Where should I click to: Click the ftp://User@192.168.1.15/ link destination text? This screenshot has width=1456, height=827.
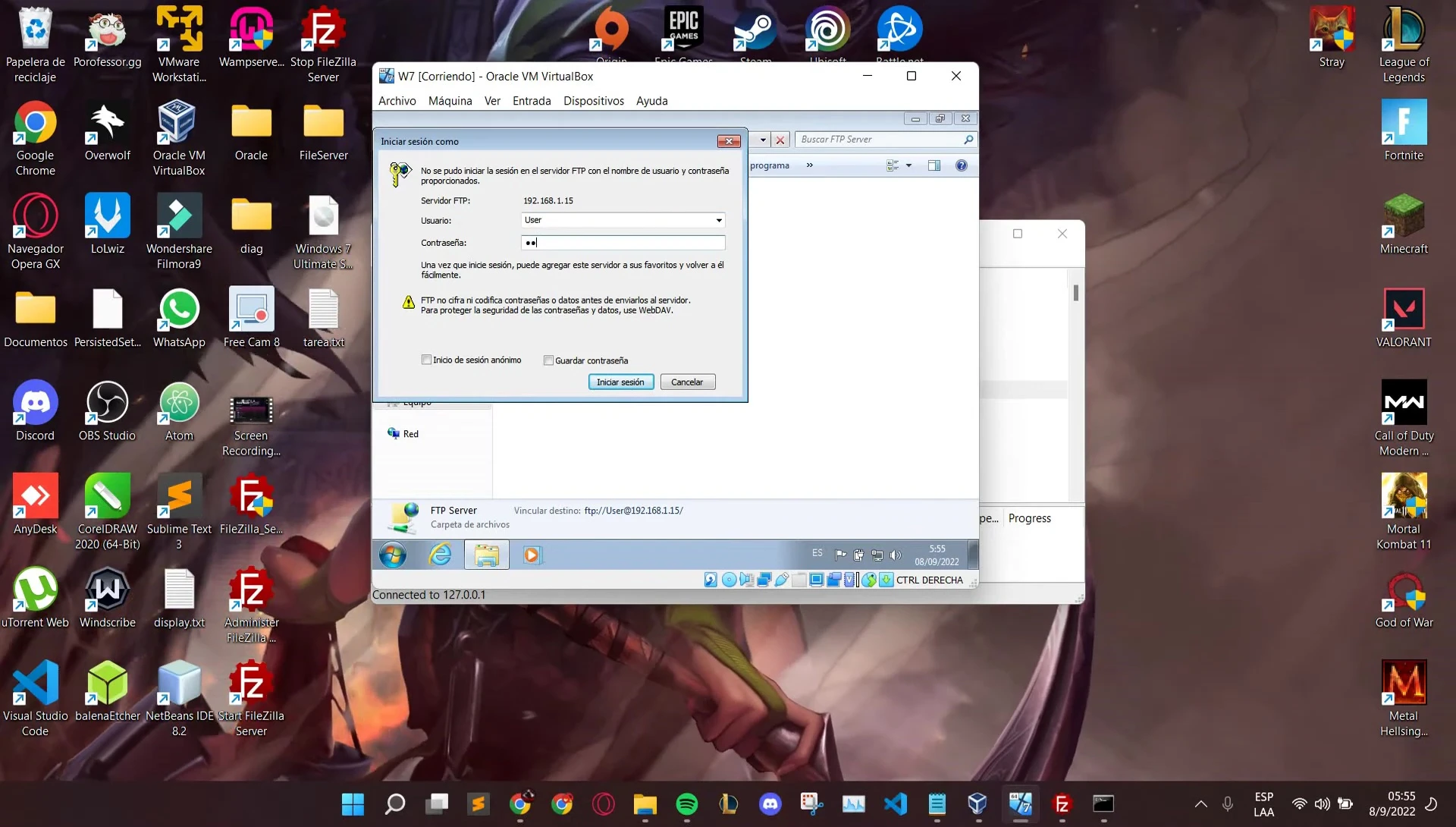(x=633, y=511)
